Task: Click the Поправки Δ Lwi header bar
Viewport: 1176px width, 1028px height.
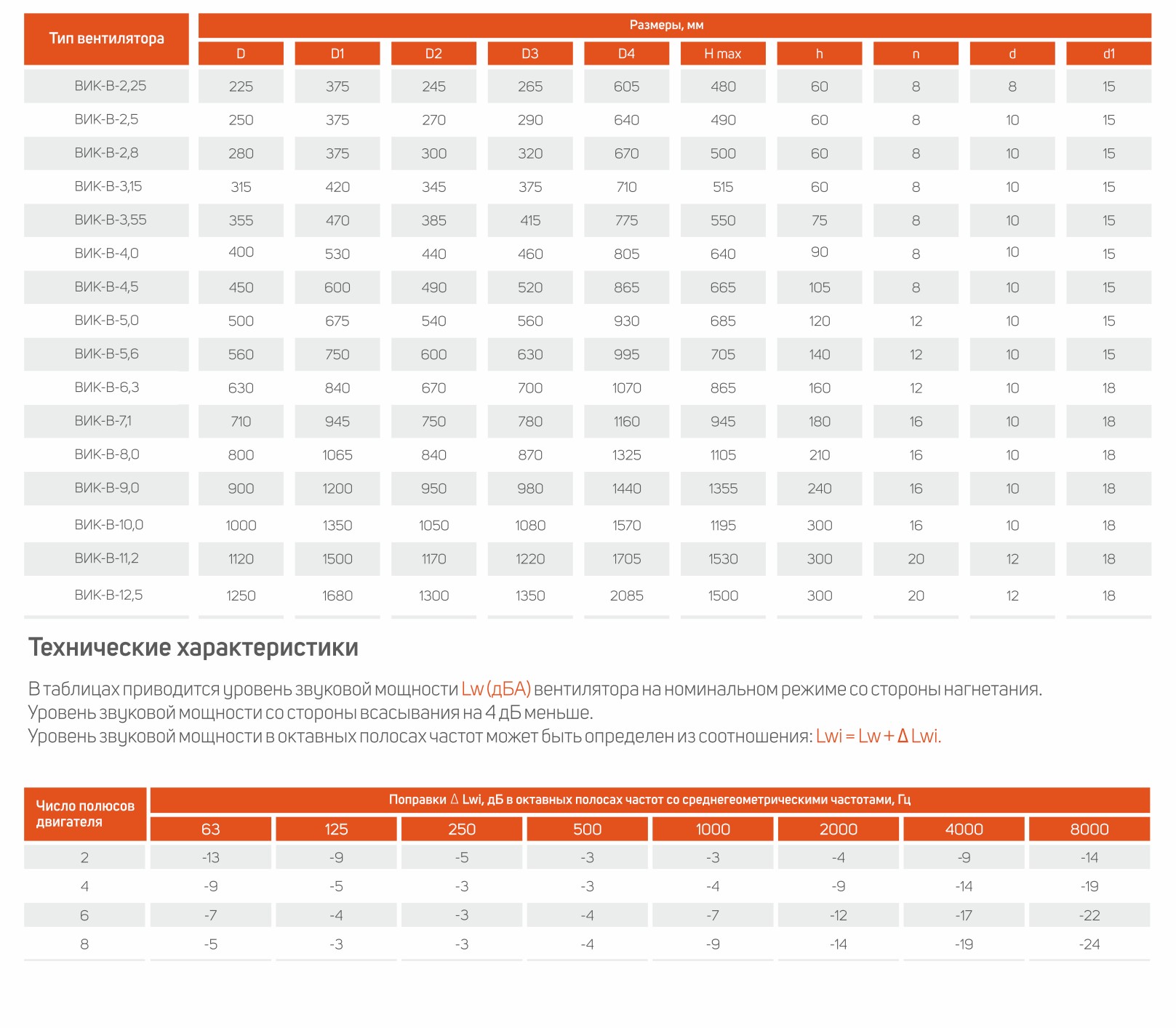Action: [650, 800]
